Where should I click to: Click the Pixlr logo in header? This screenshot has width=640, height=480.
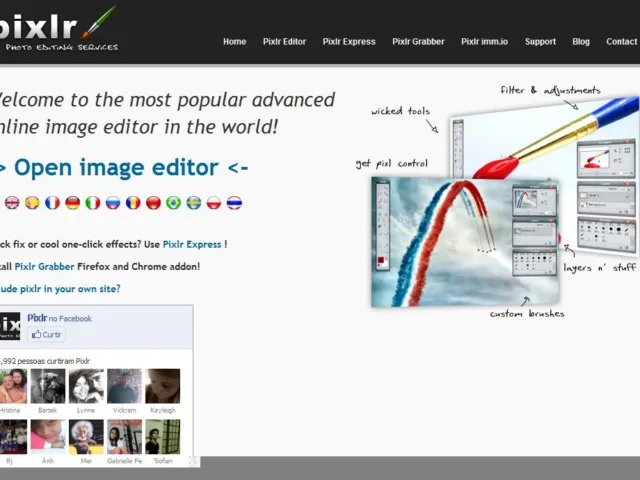click(58, 29)
